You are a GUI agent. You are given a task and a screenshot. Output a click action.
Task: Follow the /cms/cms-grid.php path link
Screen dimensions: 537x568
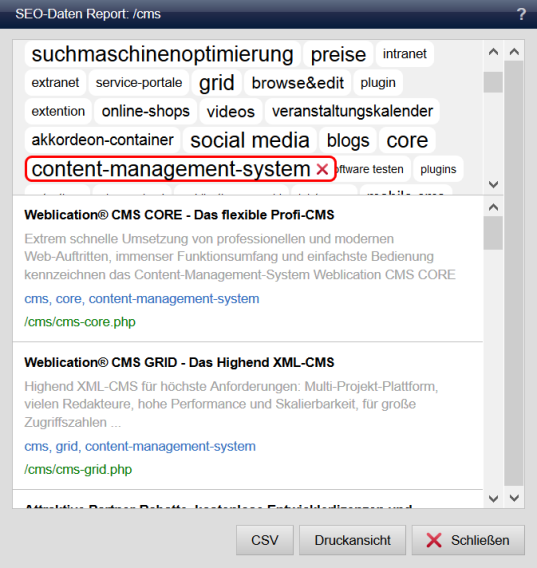tap(78, 469)
